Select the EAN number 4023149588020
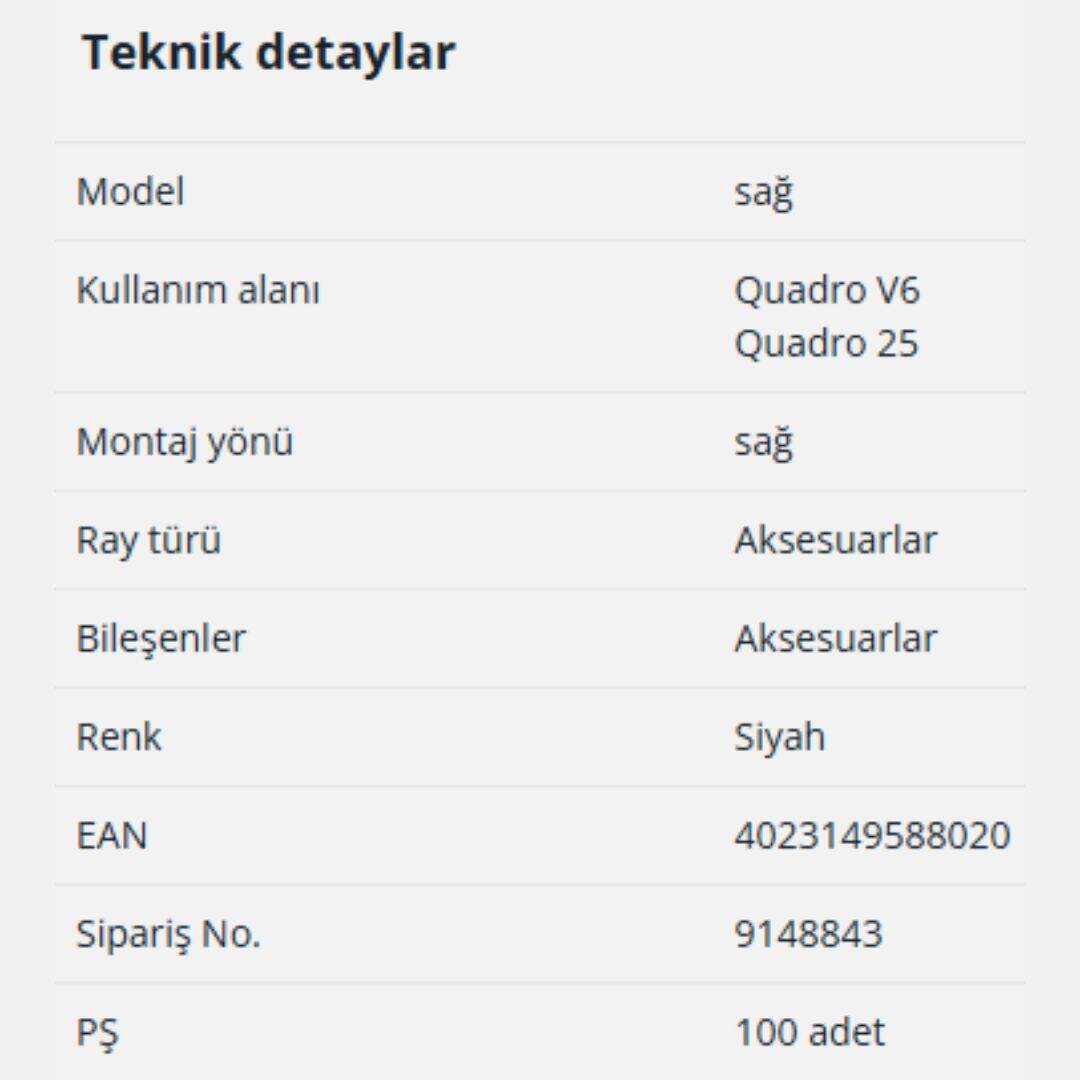The height and width of the screenshot is (1080, 1080). 872,835
